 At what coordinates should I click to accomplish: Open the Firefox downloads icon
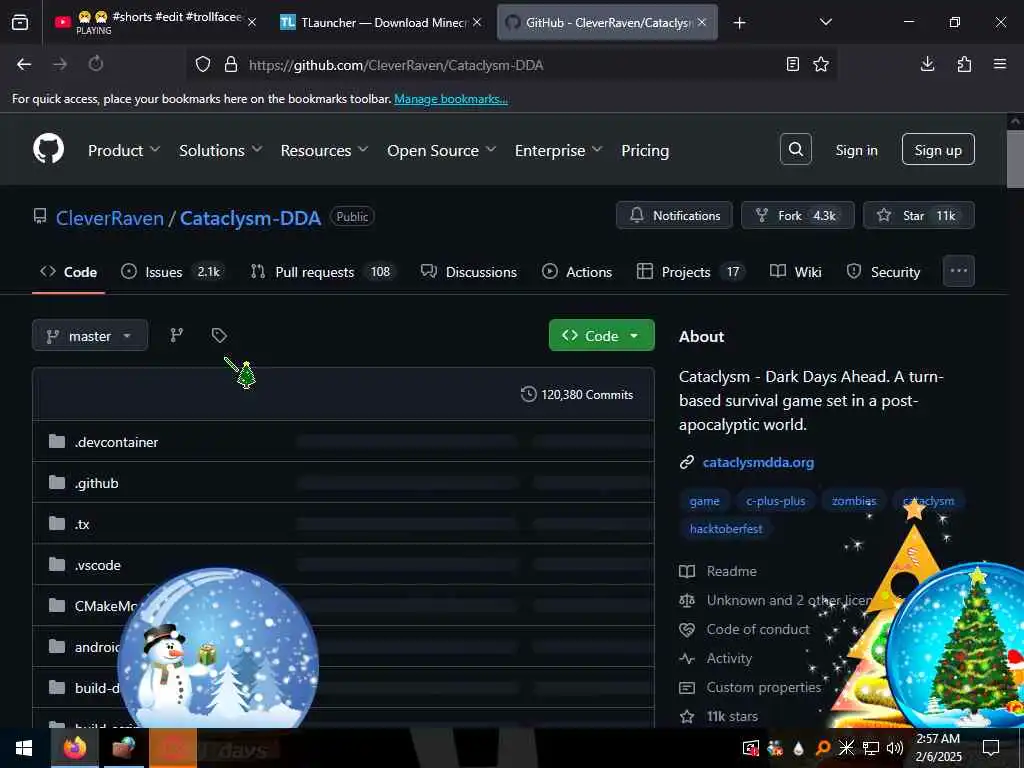click(927, 64)
